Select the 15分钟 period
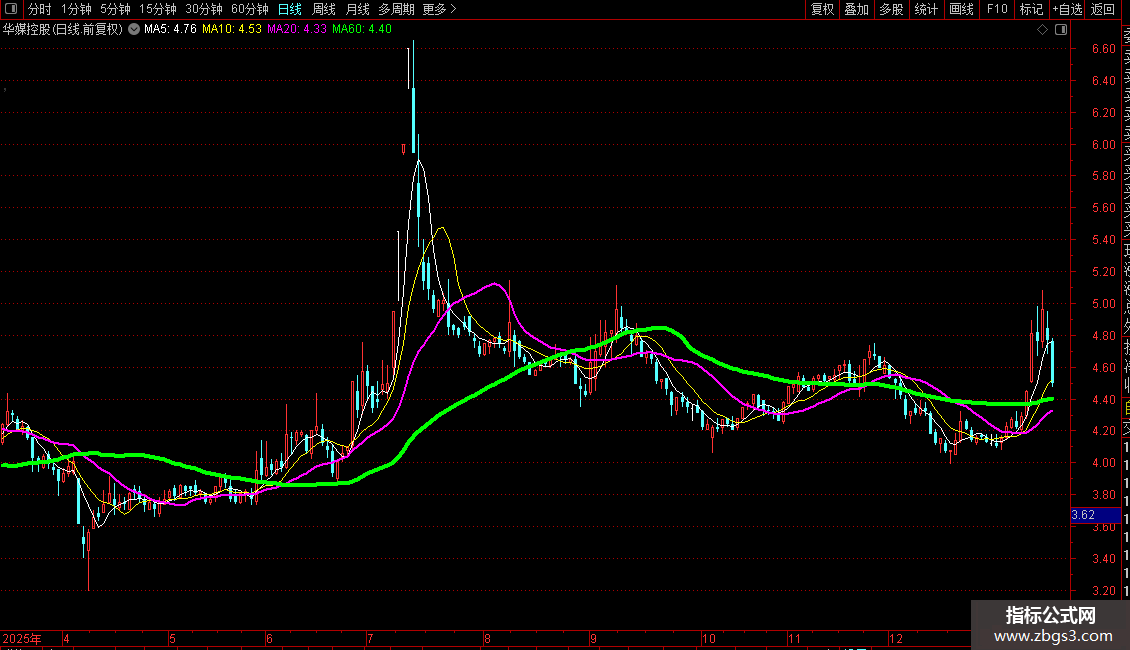1130x650 pixels. 158,9
